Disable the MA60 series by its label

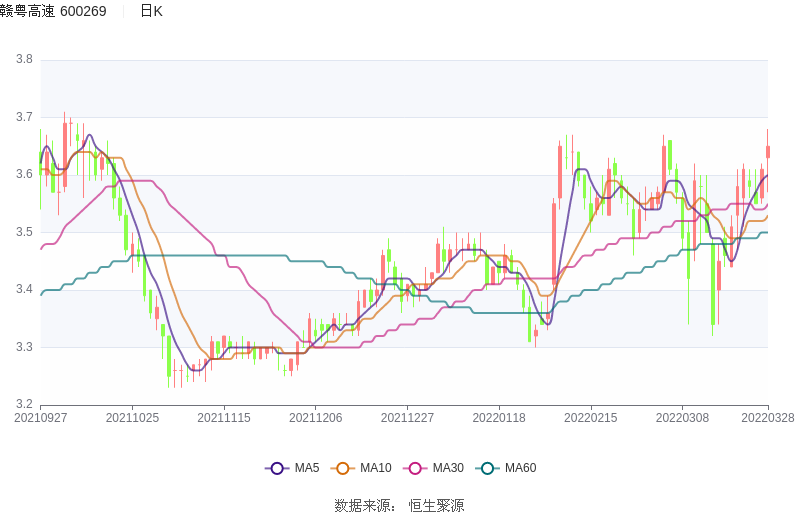[x=520, y=468]
